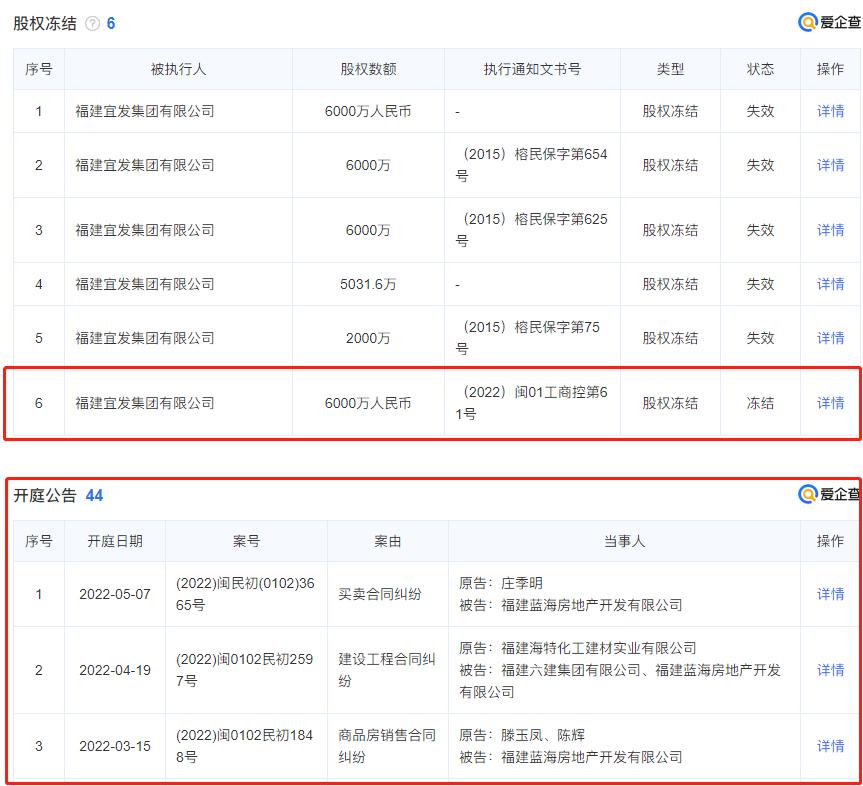
Task: Click the blue count 6 next to 股权冻结
Action: click(x=111, y=23)
